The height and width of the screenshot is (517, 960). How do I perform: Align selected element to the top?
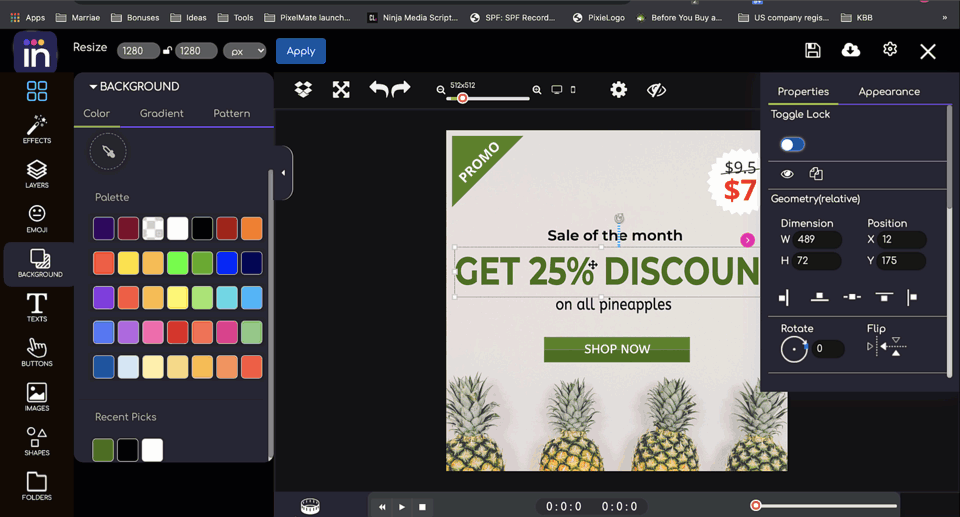pos(883,297)
